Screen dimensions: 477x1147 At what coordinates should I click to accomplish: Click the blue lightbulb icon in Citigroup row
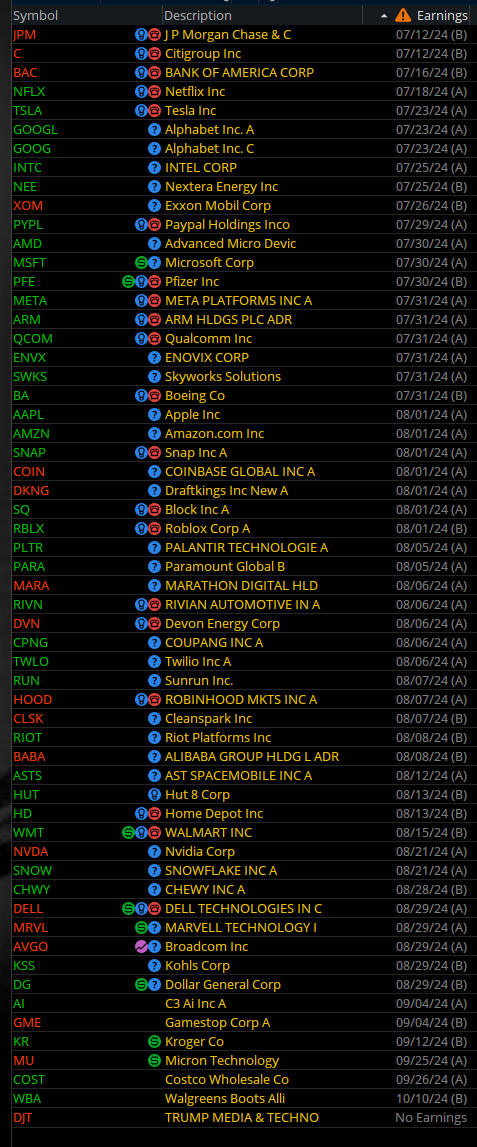[x=141, y=53]
